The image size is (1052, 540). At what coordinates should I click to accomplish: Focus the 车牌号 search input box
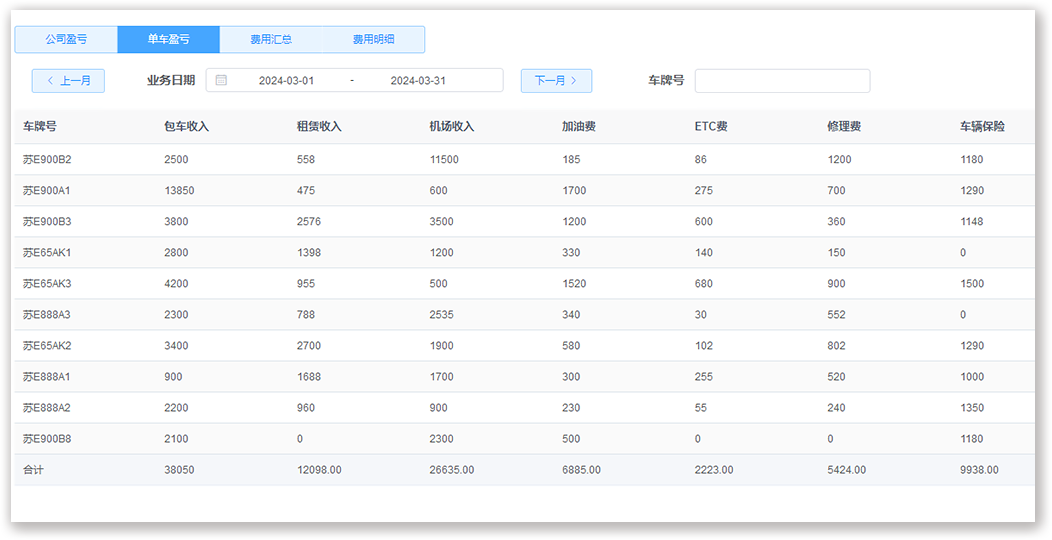coord(782,81)
